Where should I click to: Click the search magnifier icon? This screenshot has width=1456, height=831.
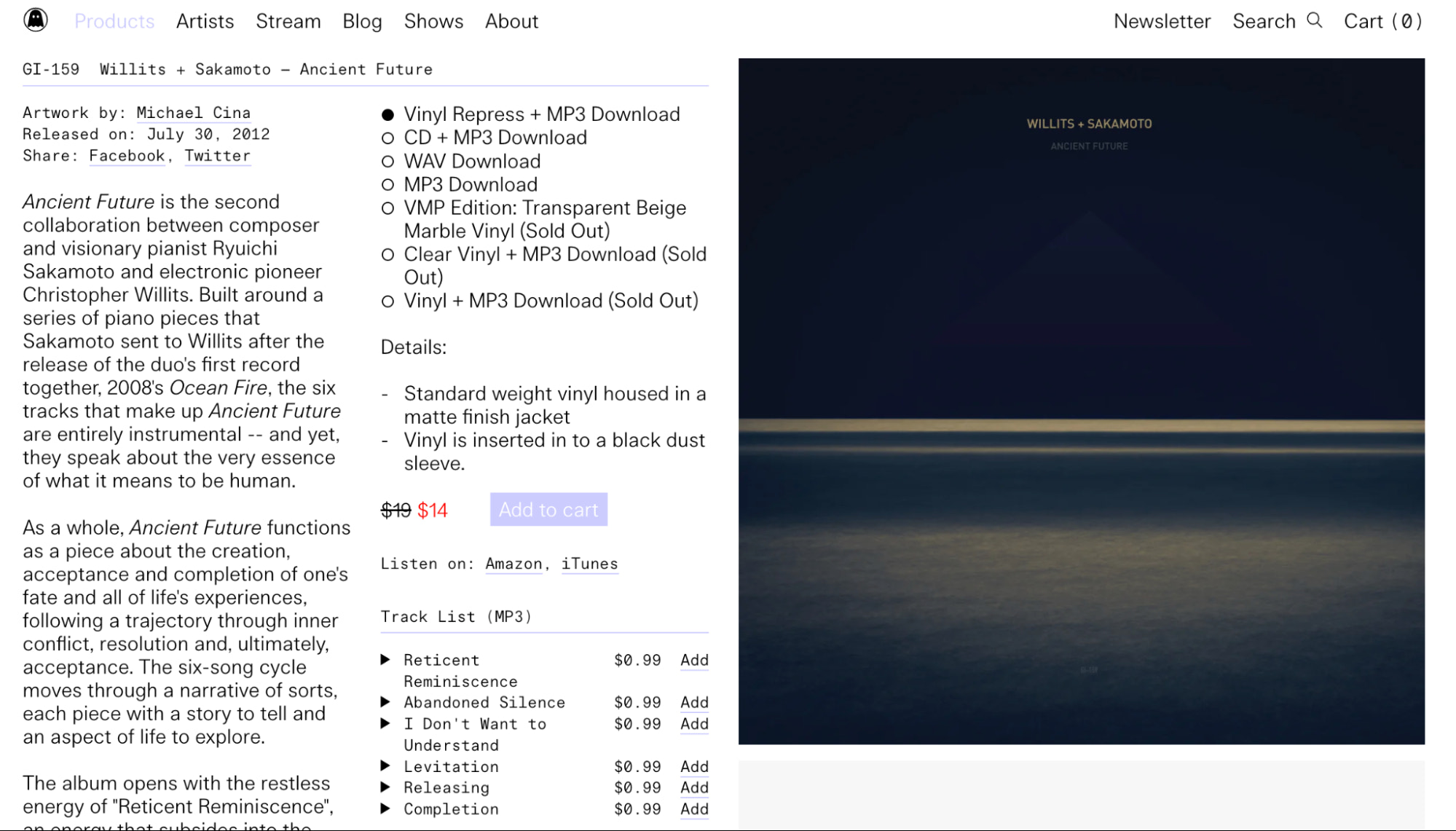[x=1314, y=20]
